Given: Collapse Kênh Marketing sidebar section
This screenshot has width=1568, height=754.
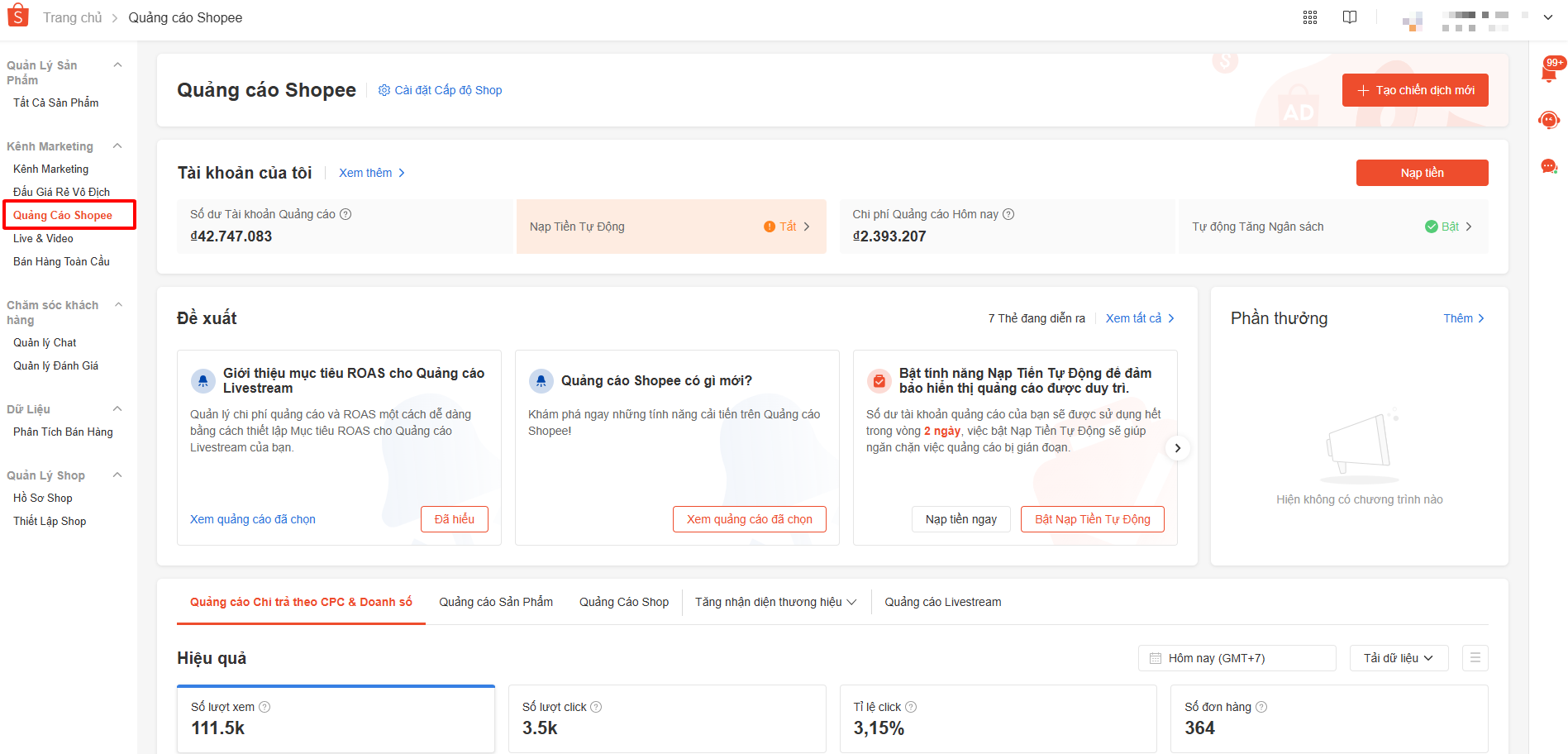Looking at the screenshot, I should [x=117, y=146].
